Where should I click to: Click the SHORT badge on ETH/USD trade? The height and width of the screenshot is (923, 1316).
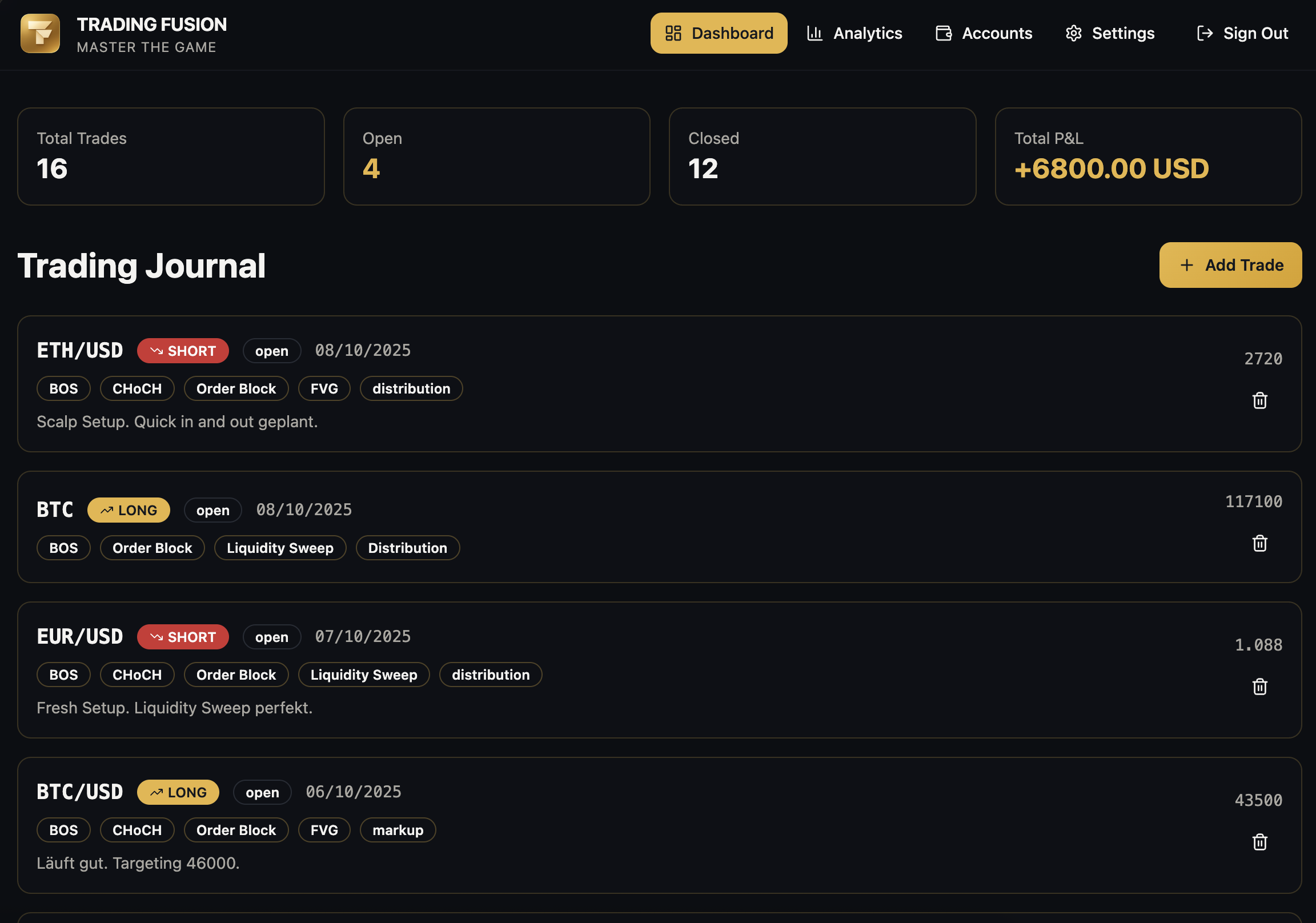pyautogui.click(x=183, y=351)
